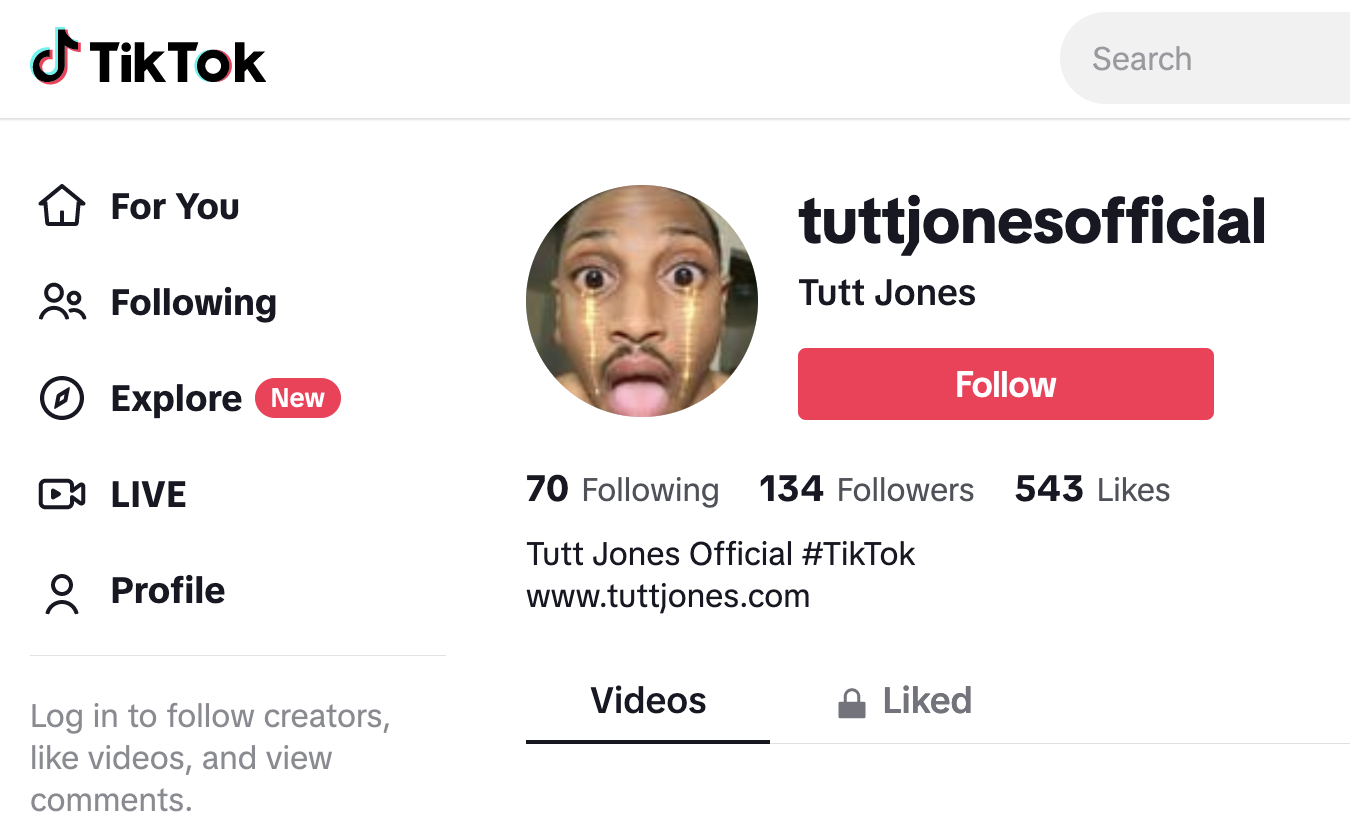Open Tutt Jones profile picture
The width and height of the screenshot is (1350, 814).
[x=642, y=301]
